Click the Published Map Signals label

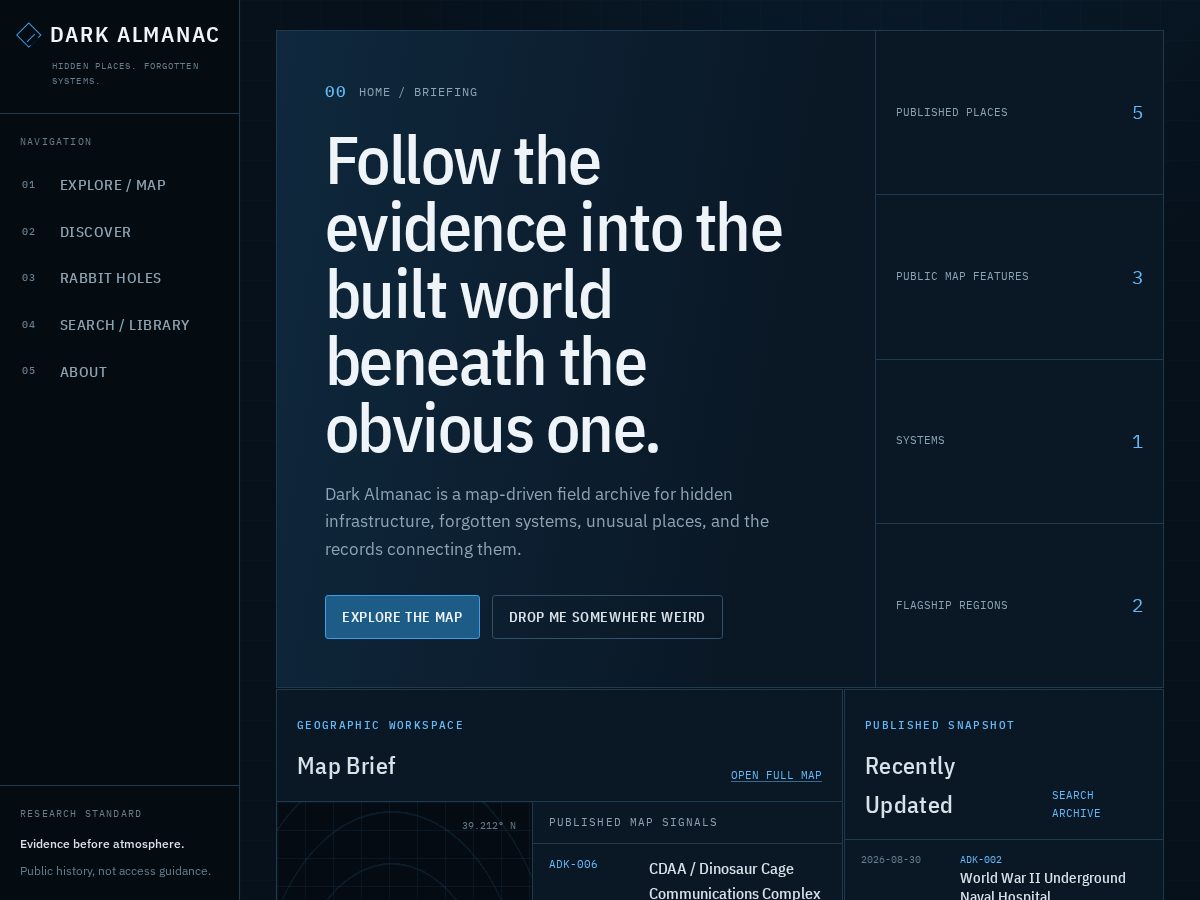[x=633, y=822]
